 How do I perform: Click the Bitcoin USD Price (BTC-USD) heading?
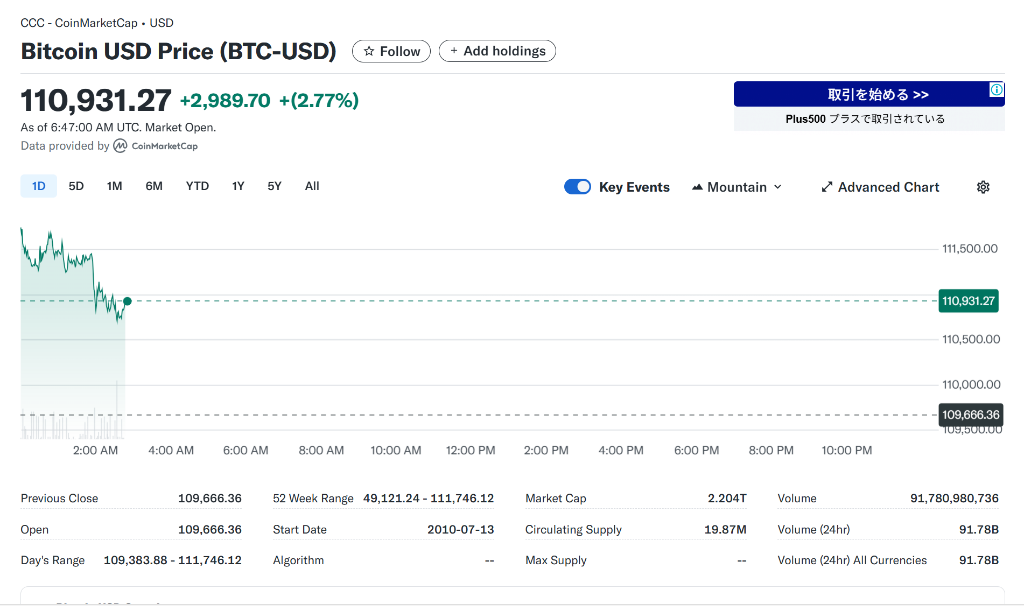(x=178, y=51)
